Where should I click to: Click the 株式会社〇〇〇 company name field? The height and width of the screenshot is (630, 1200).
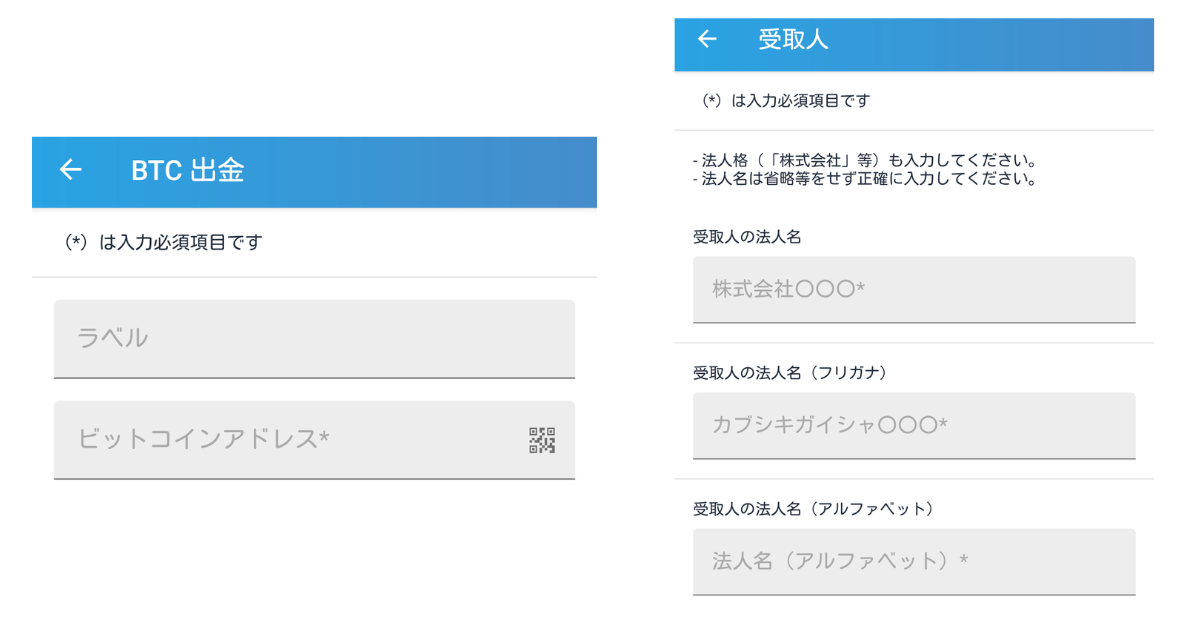(914, 290)
